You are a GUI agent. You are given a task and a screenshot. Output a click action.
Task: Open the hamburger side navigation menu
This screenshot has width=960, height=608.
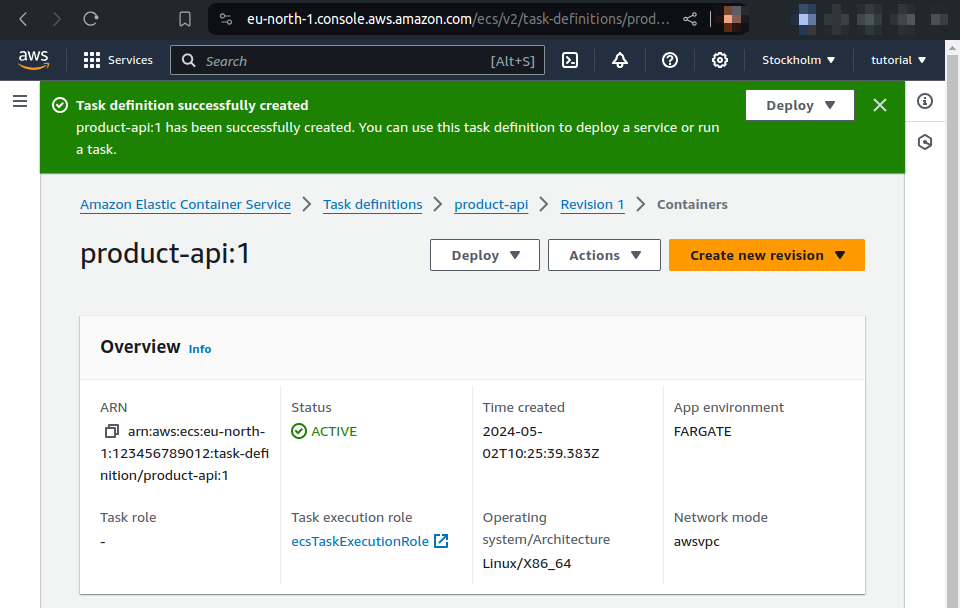click(x=20, y=101)
